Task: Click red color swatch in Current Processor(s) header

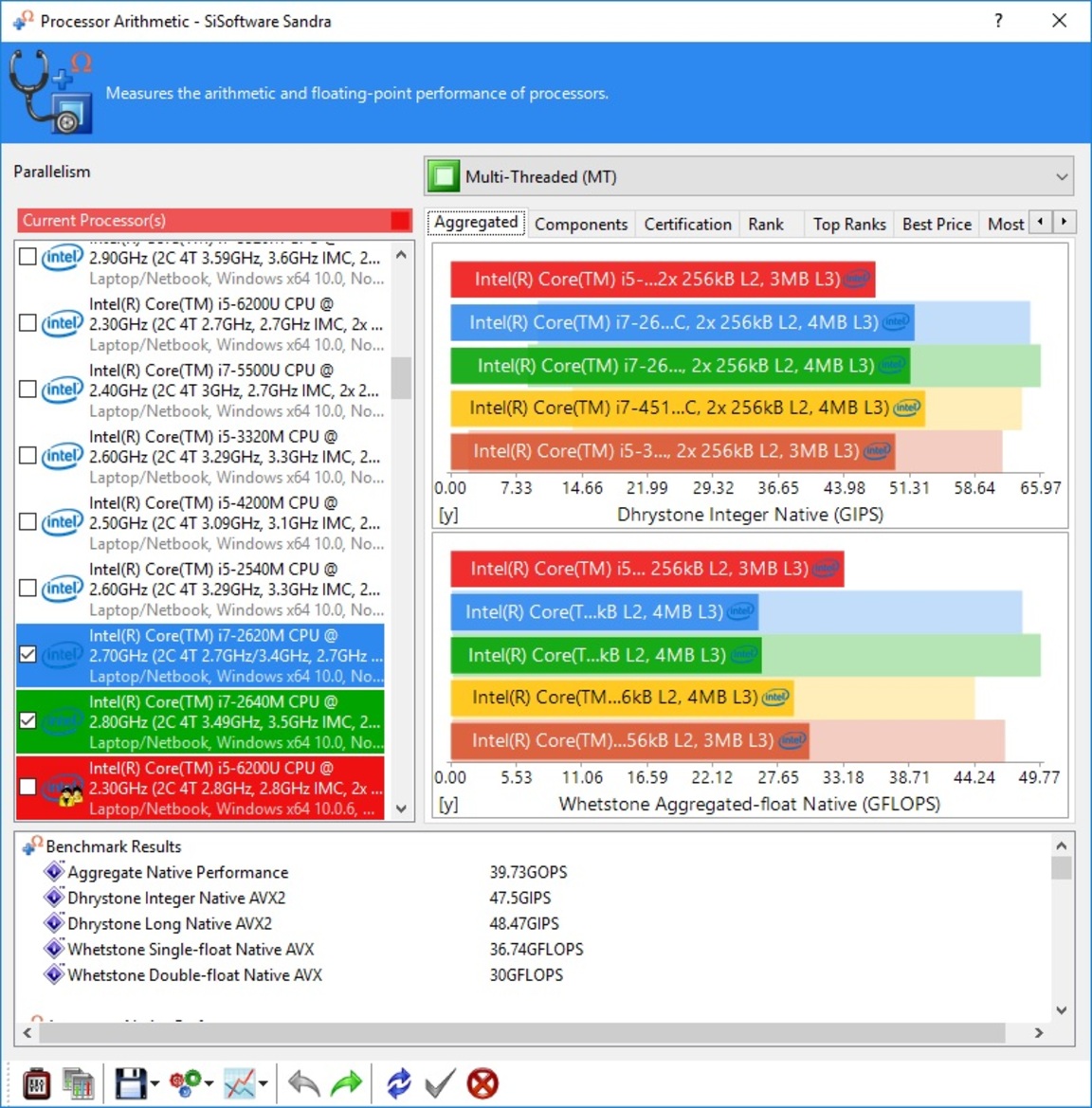Action: click(x=400, y=221)
